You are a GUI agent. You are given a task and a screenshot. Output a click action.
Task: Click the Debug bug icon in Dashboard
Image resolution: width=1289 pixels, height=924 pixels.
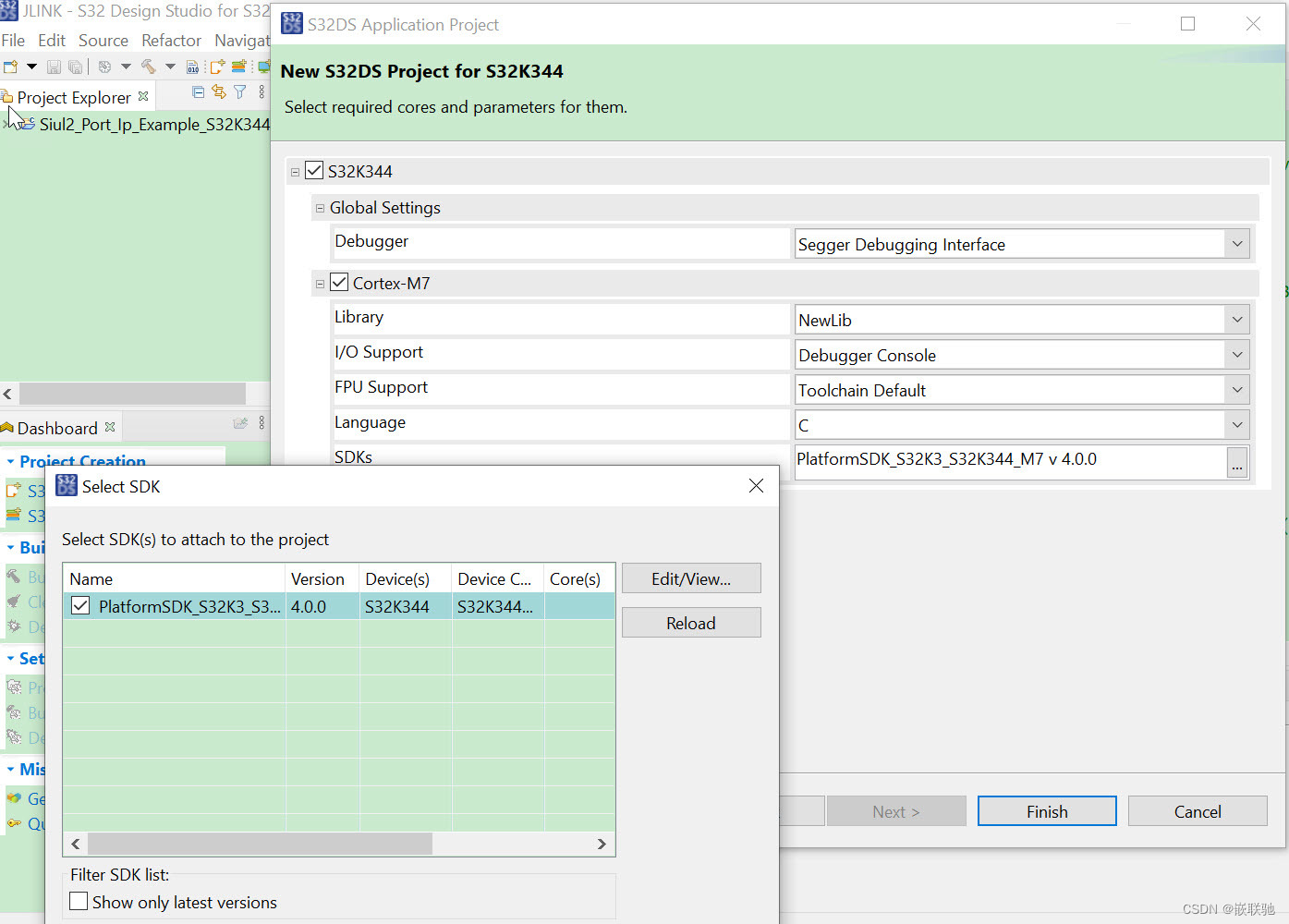point(14,626)
